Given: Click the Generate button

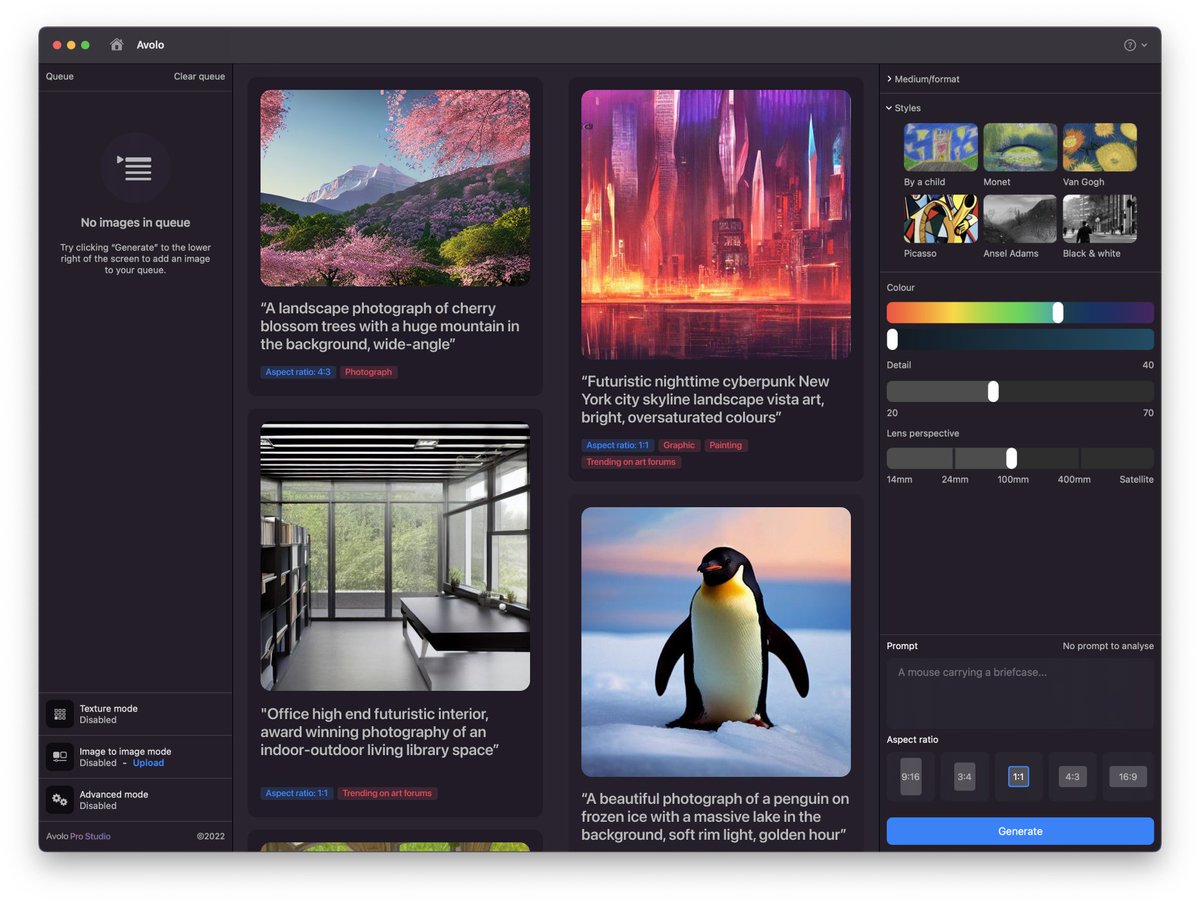Looking at the screenshot, I should [1020, 831].
